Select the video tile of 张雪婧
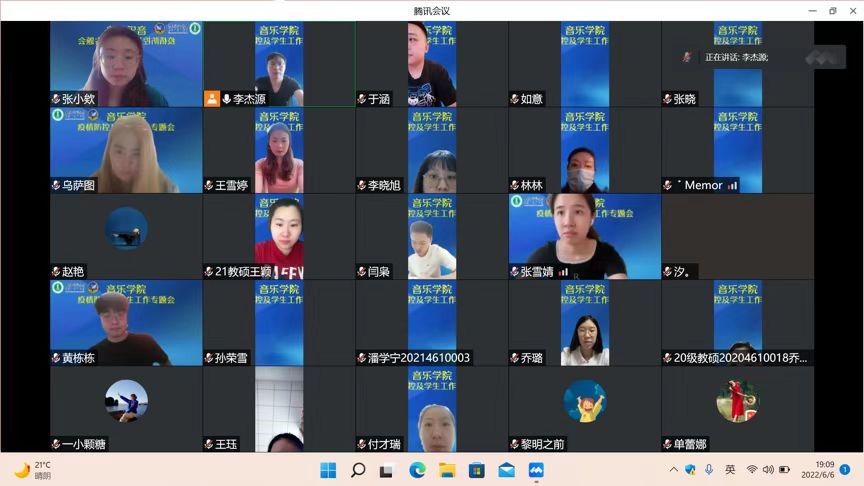This screenshot has height=486, width=864. [x=584, y=236]
